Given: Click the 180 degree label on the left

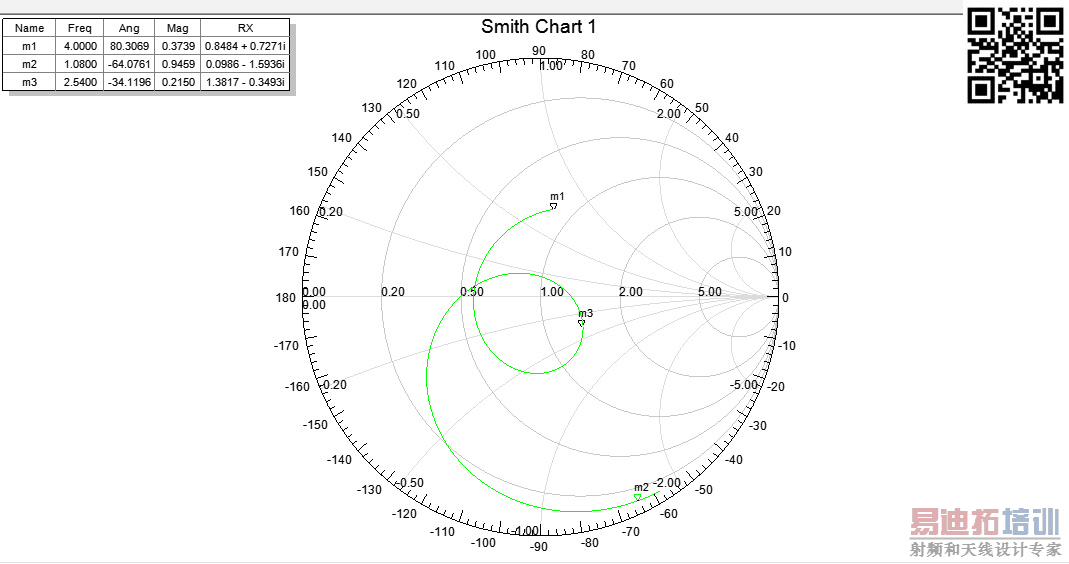Looking at the screenshot, I should tap(285, 297).
